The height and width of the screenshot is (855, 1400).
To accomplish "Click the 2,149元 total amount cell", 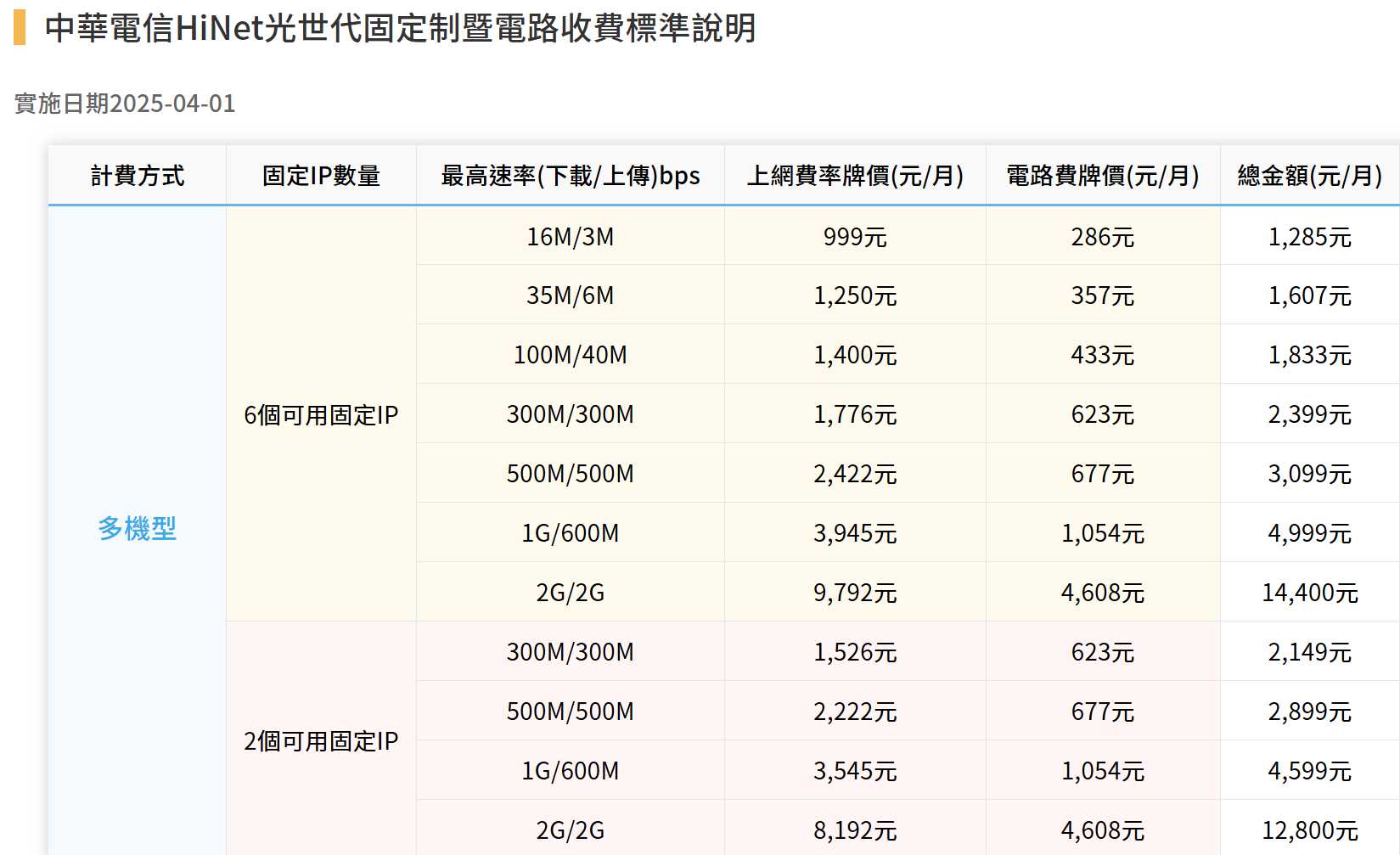I will coord(1310,652).
